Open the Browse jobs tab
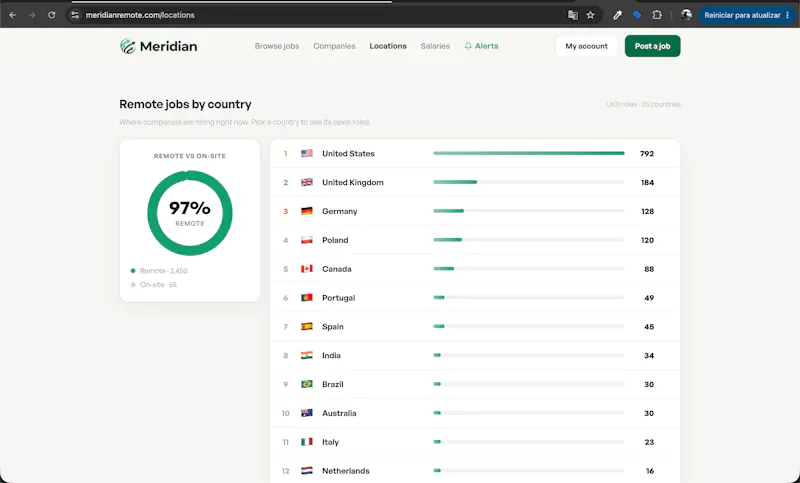 pos(277,46)
